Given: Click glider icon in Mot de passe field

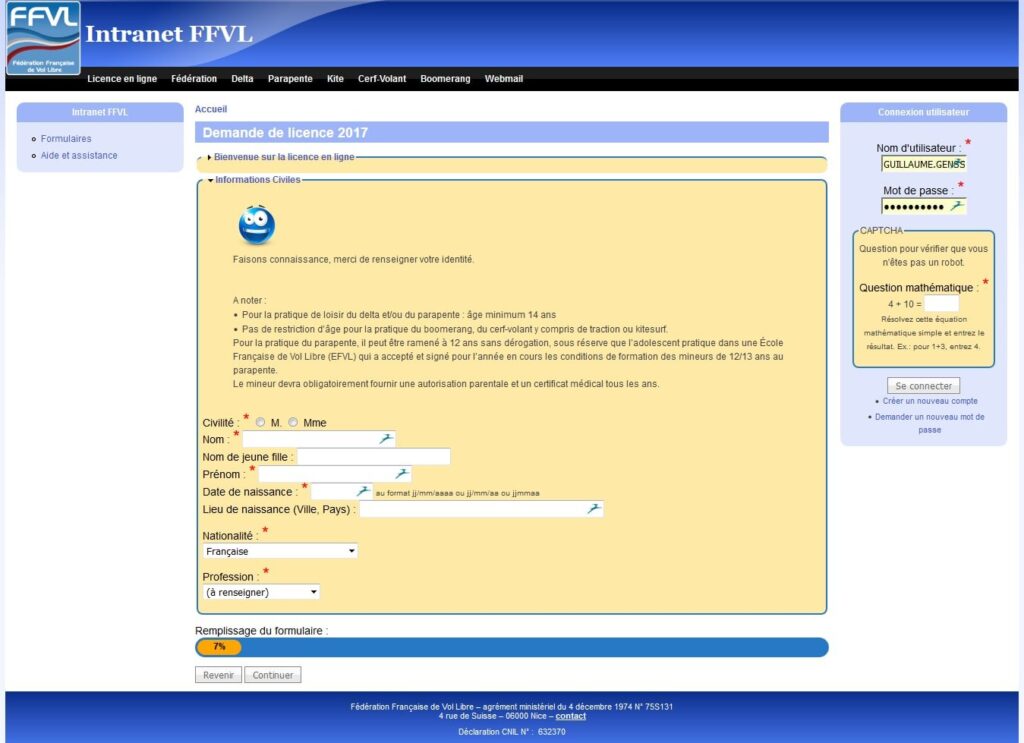Looking at the screenshot, I should 957,206.
